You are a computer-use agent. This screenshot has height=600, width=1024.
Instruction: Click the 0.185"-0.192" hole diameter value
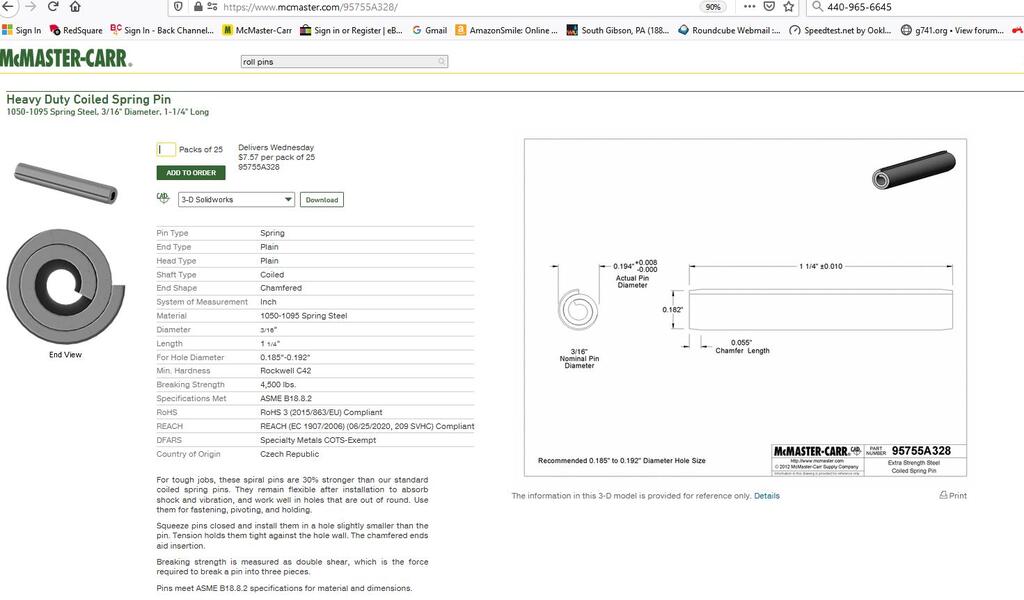coord(285,357)
